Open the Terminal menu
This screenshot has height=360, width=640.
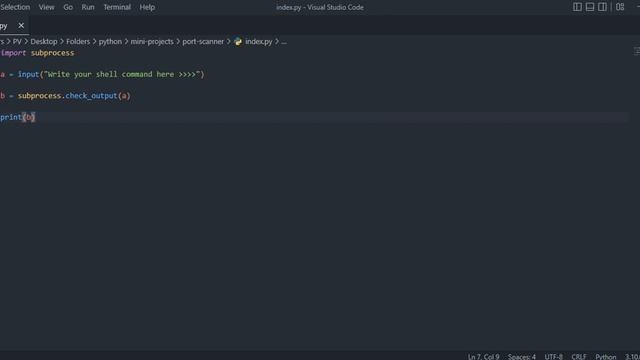click(117, 7)
